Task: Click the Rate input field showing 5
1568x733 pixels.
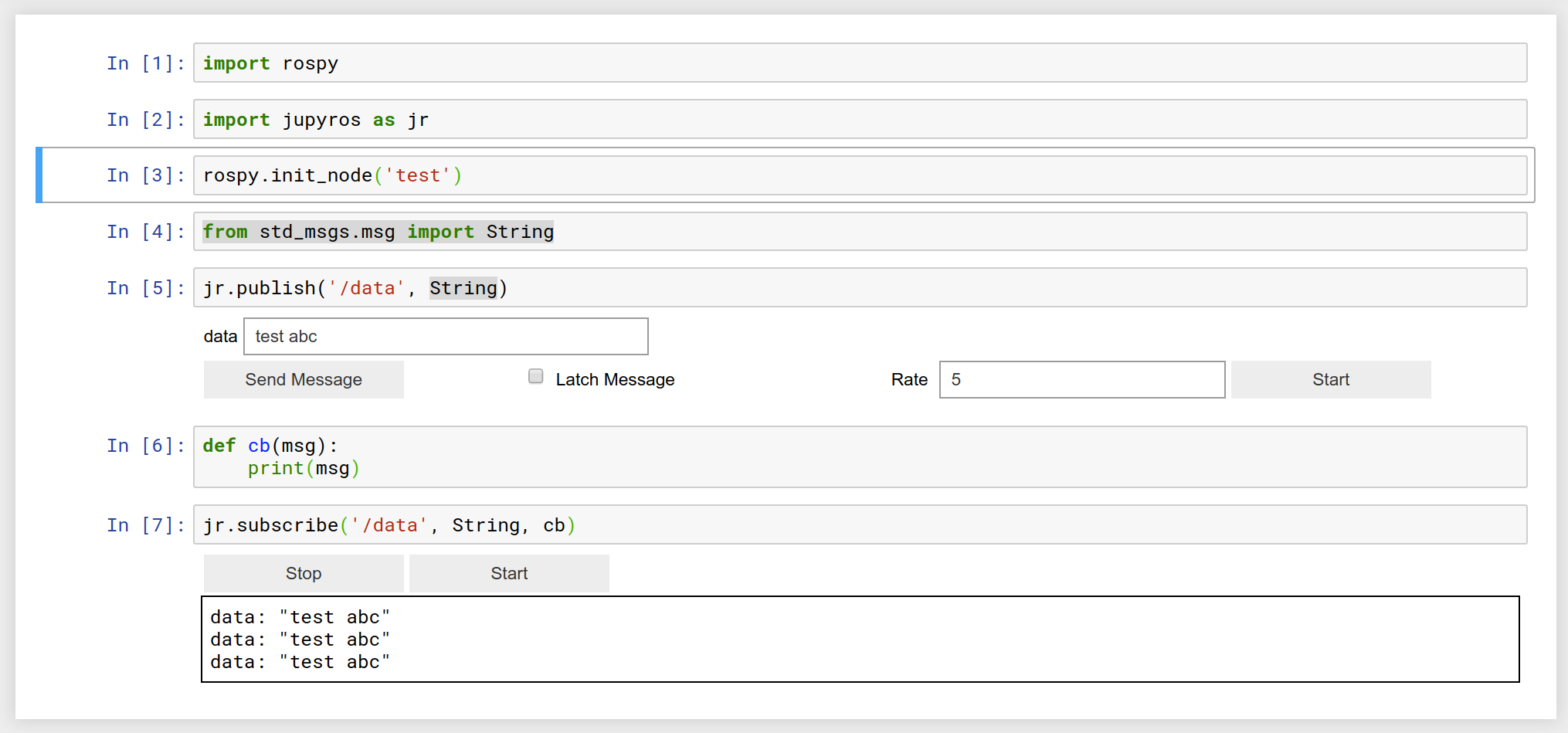Action: pos(1082,379)
